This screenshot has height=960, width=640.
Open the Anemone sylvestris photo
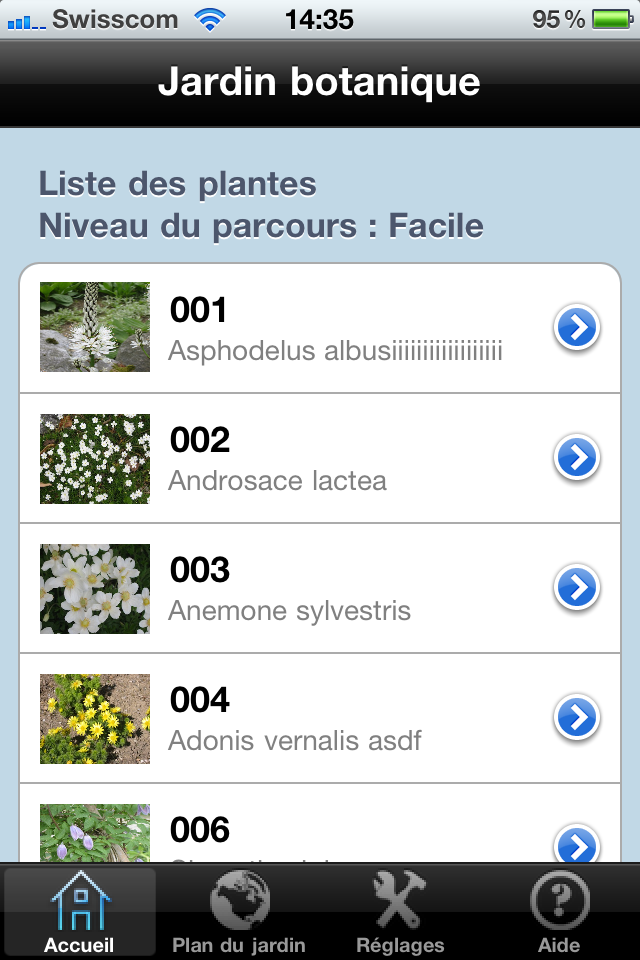click(95, 589)
